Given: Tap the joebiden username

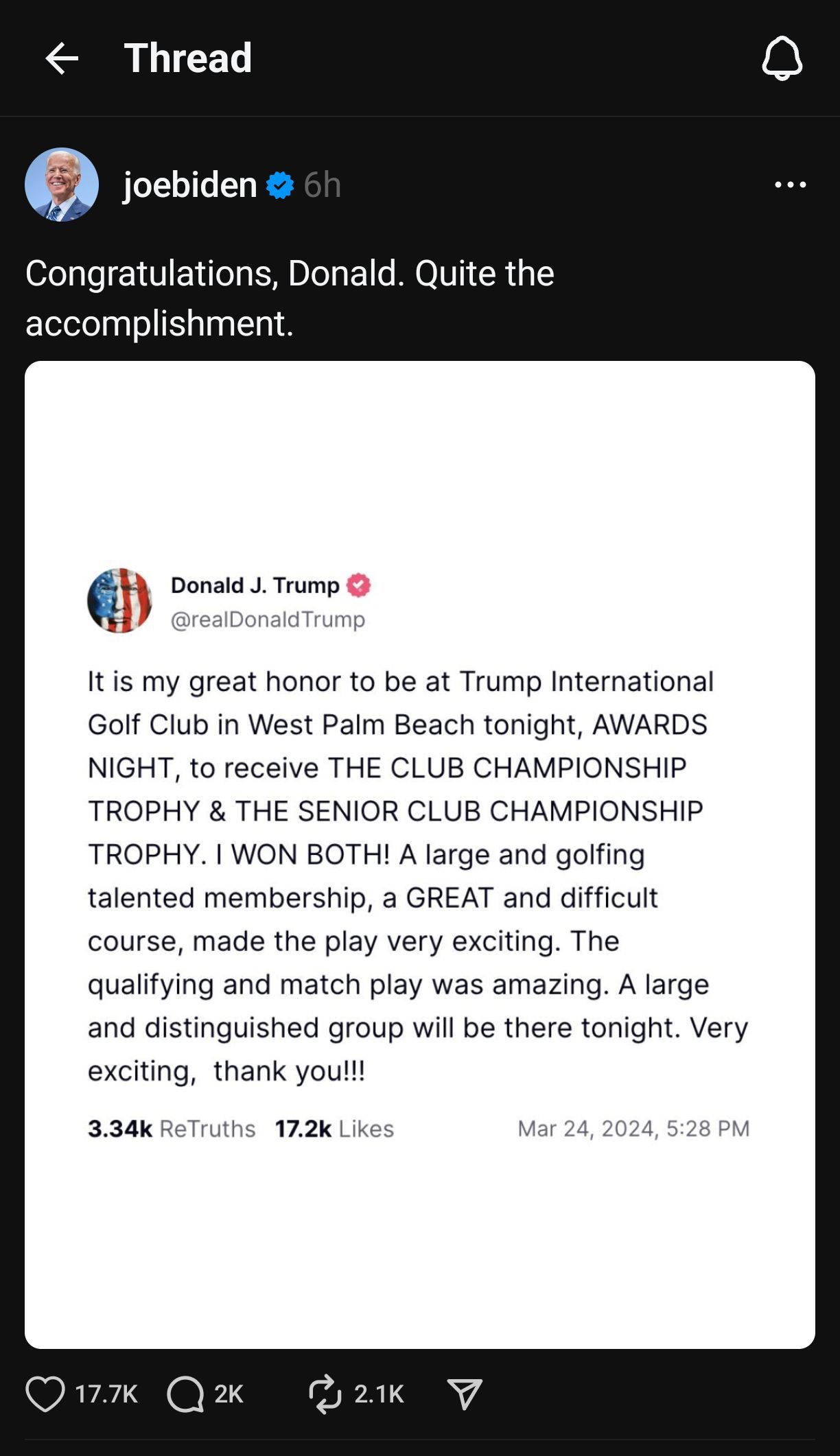Looking at the screenshot, I should click(190, 185).
